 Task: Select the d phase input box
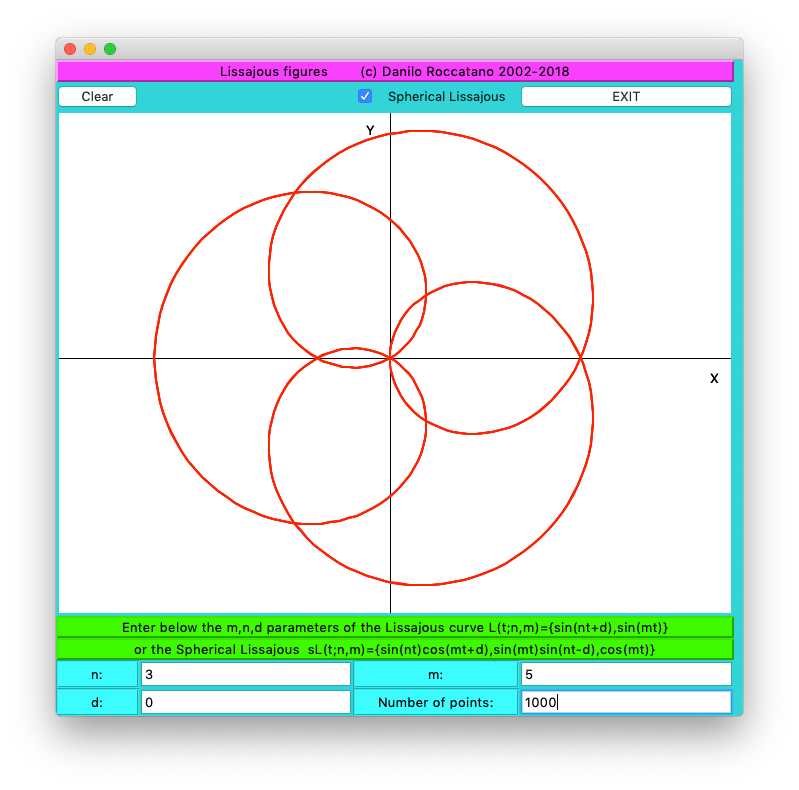(245, 702)
